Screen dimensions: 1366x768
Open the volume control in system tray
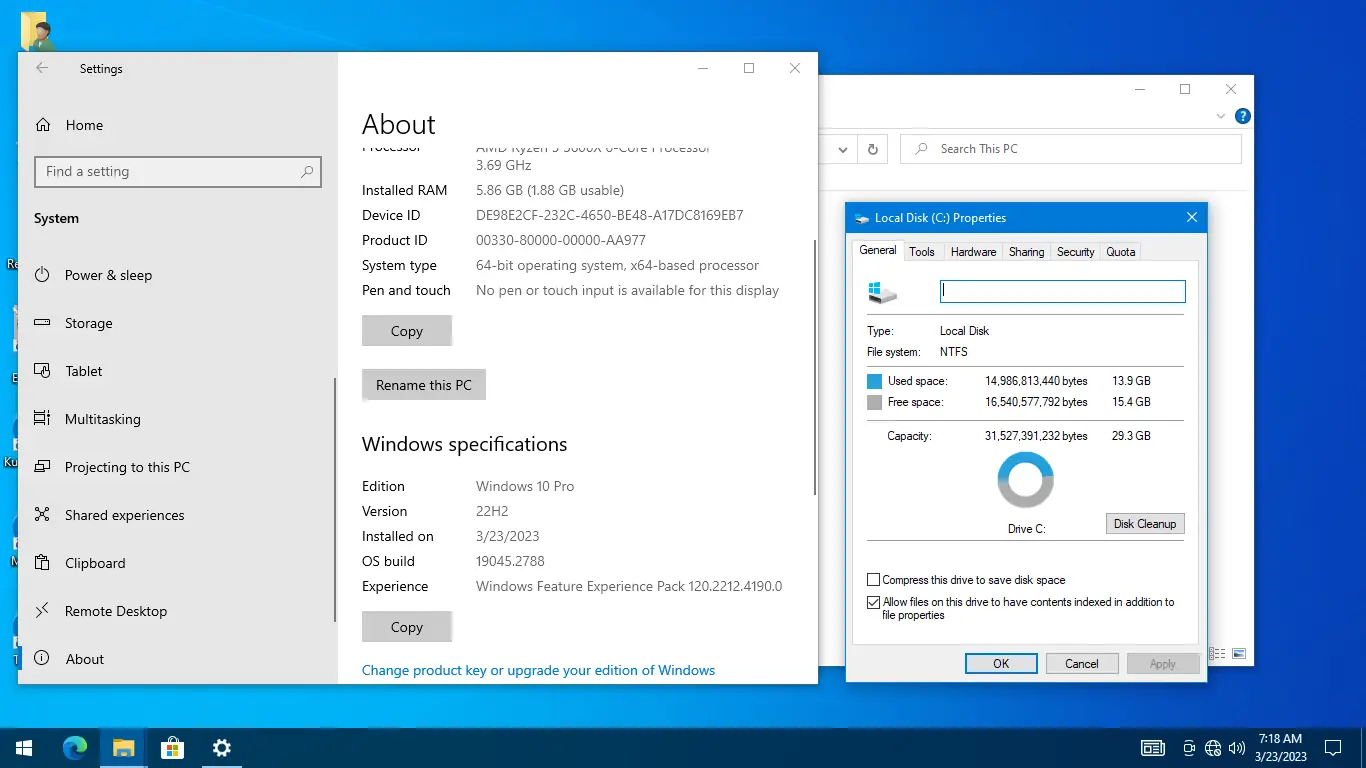[1236, 747]
